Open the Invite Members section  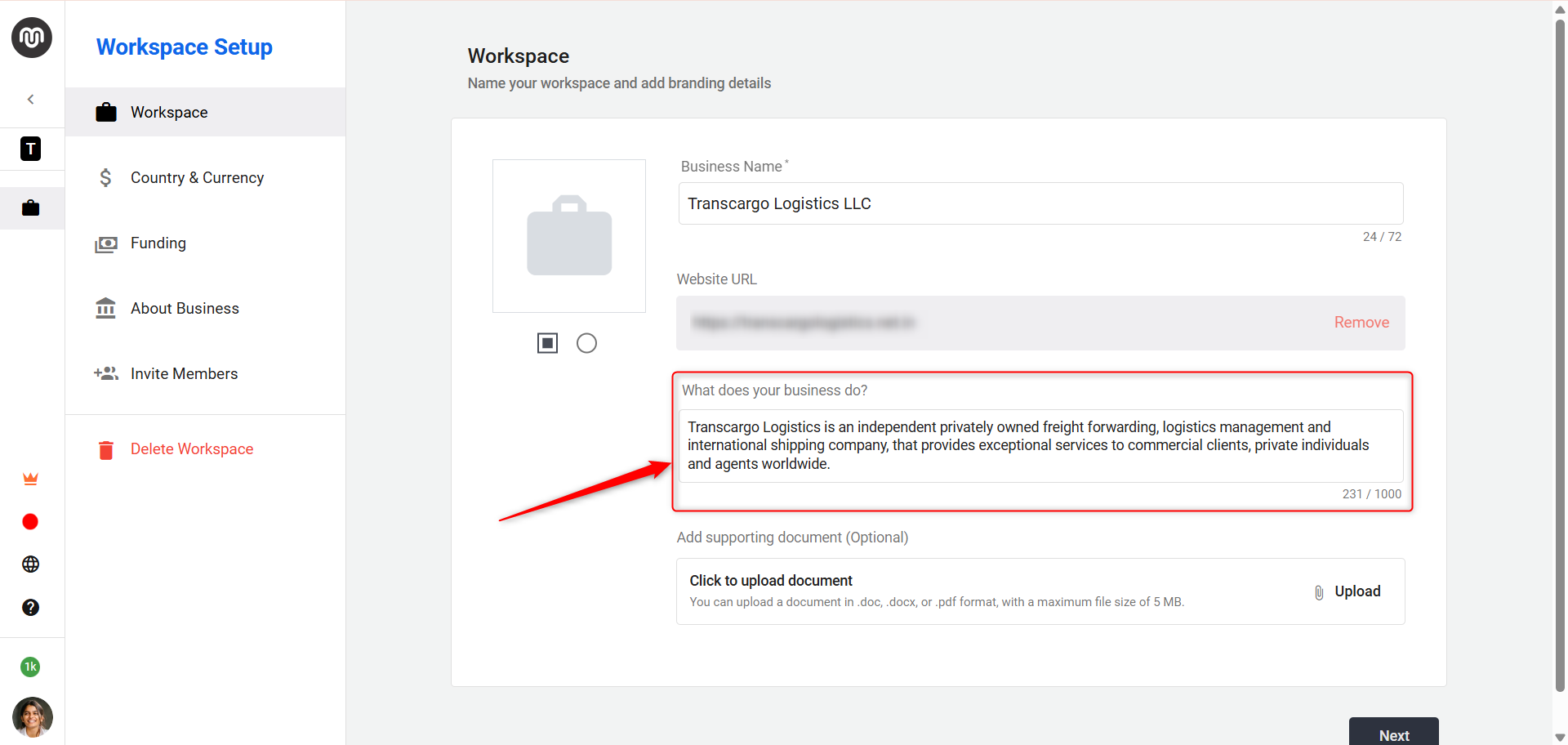(206, 373)
